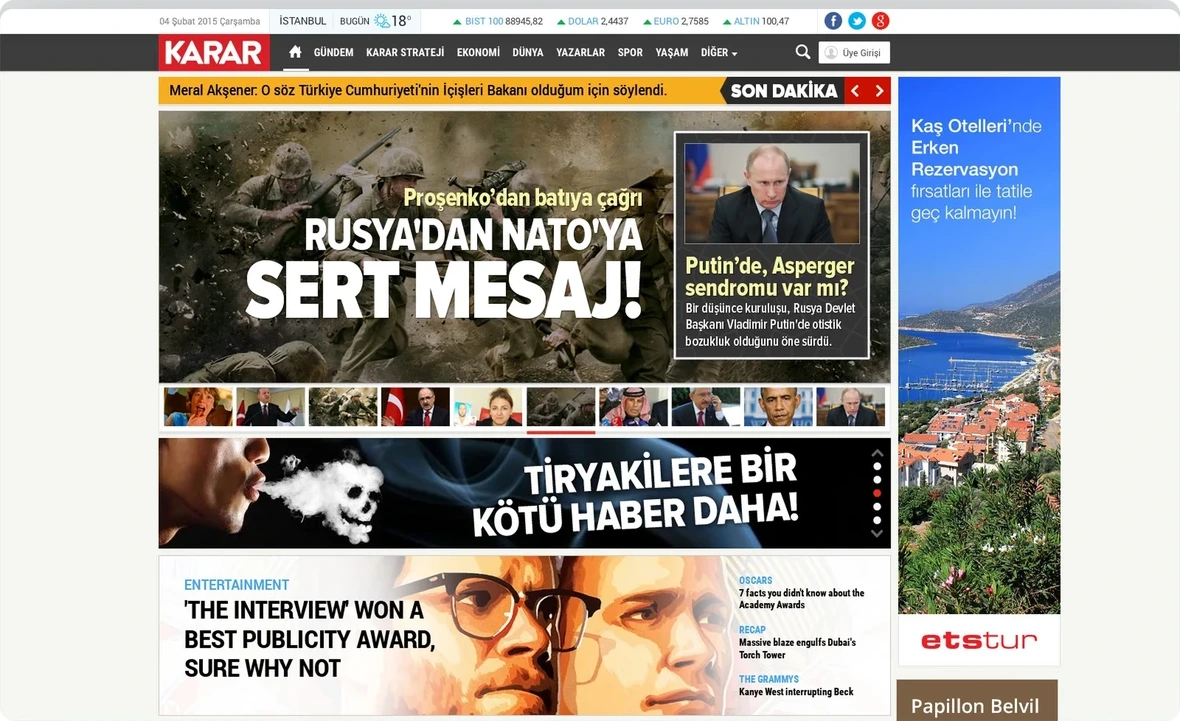The image size is (1180, 721).
Task: Select the active underlined soldiers thumbnail
Action: pos(561,407)
